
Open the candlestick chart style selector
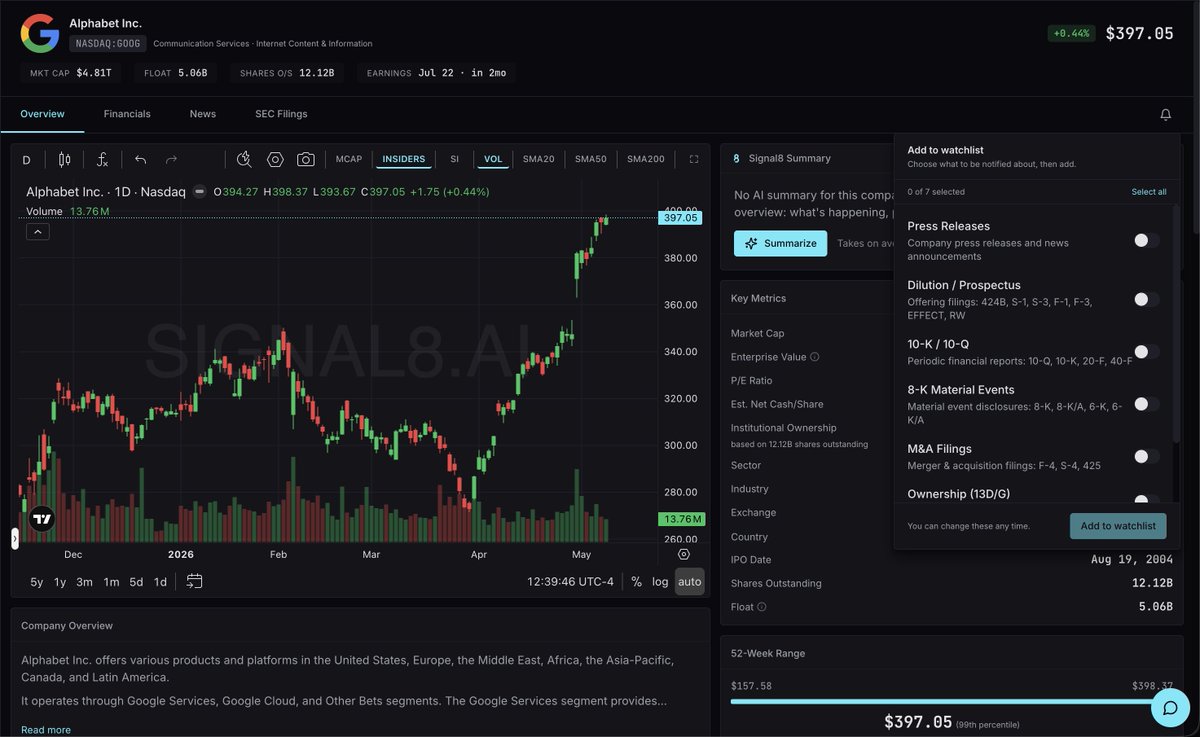coord(64,159)
